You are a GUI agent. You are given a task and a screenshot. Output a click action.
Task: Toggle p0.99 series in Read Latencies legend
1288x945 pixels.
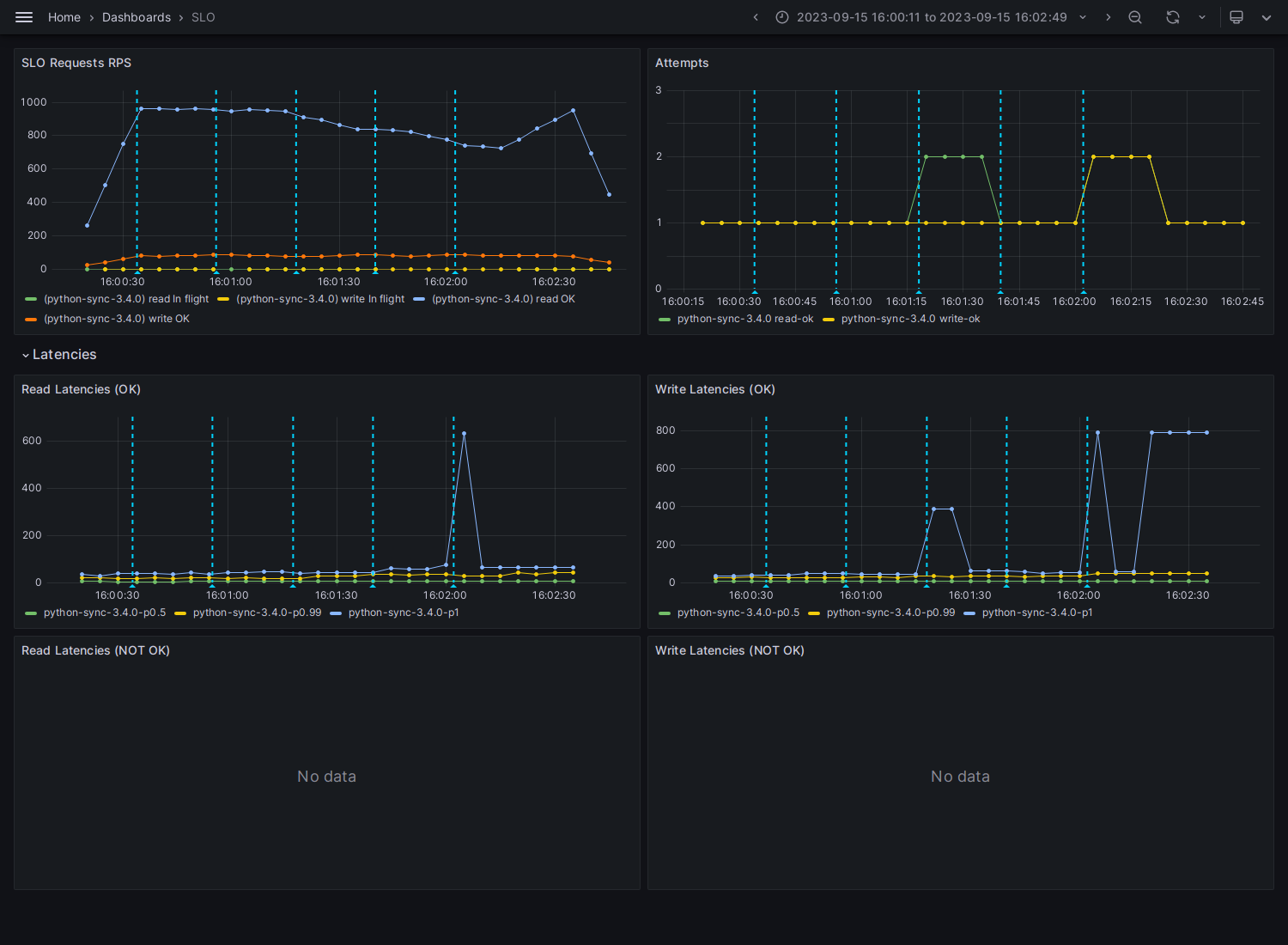(x=257, y=613)
